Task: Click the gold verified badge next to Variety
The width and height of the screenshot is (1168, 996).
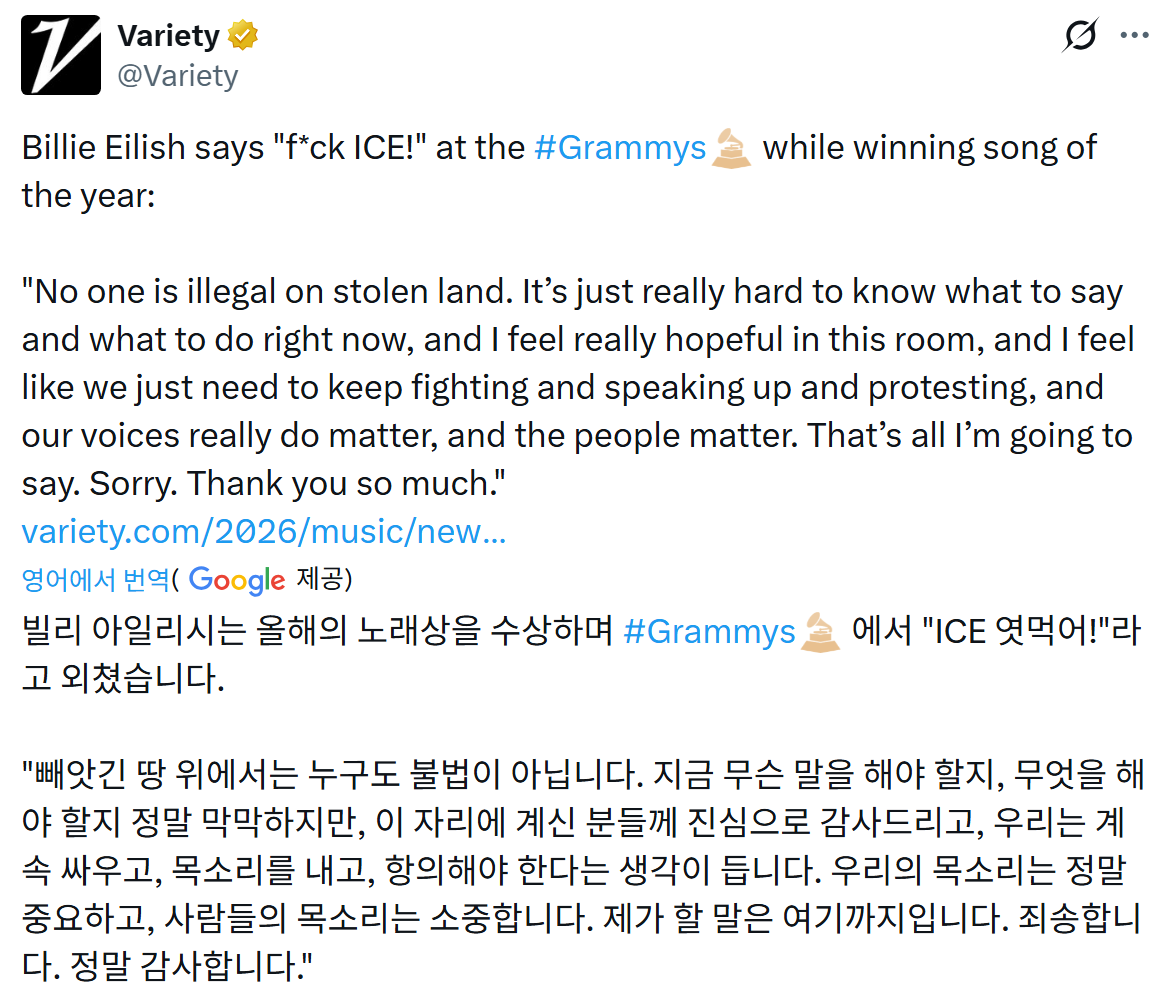Action: pyautogui.click(x=243, y=36)
